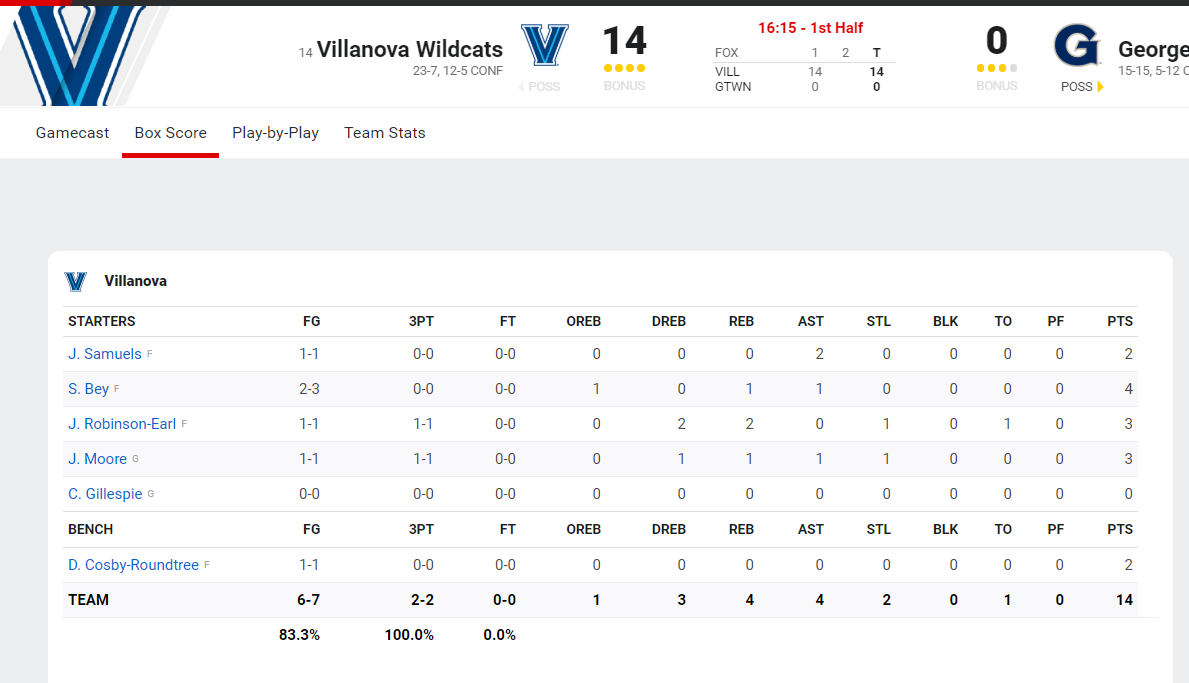This screenshot has height=683, width=1189.
Task: Switch to Play-by-Play tab
Action: point(275,133)
